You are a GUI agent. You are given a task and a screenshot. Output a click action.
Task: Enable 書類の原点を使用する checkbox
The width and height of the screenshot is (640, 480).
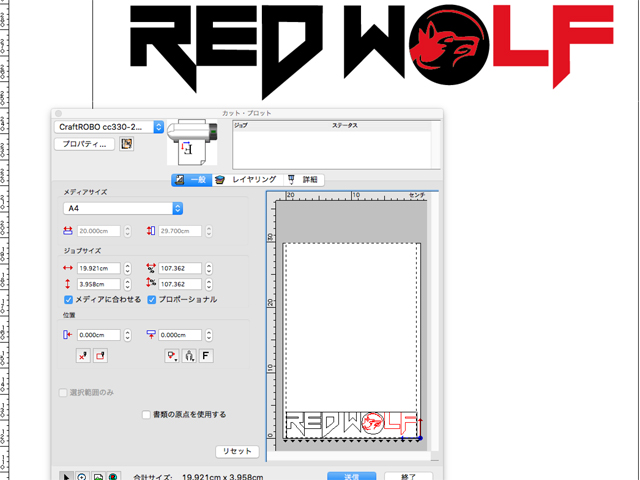click(146, 415)
